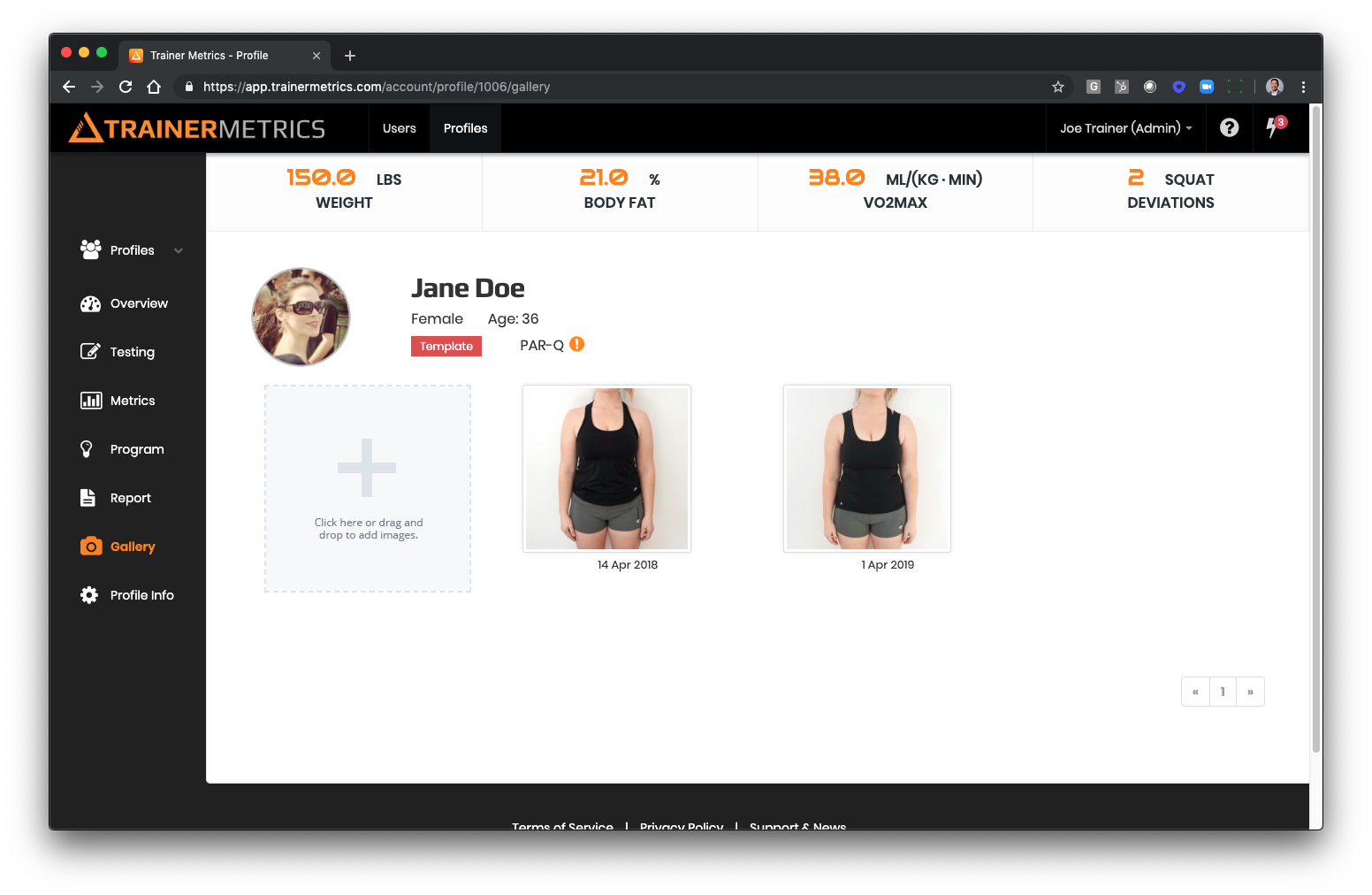This screenshot has height=895, width=1372.
Task: Open the Profiles sidebar group icon
Action: coord(90,250)
